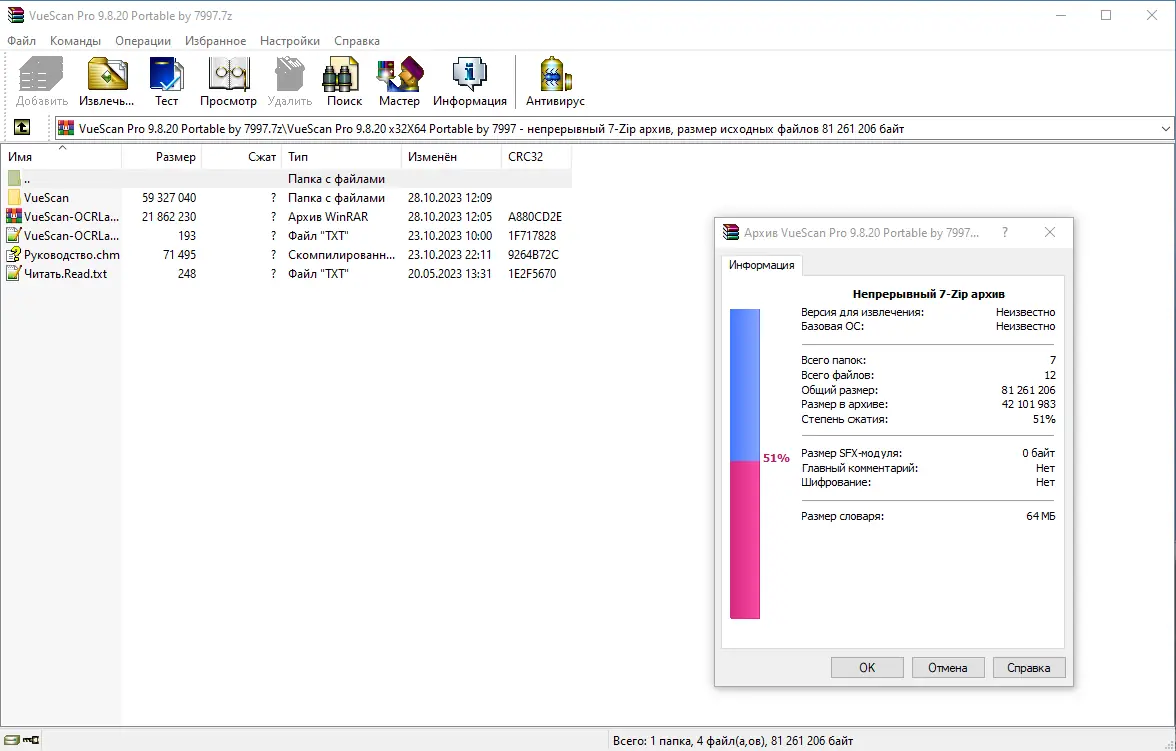1176x751 pixels.
Task: Select the VueScan-OCRLa... TXT file row
Action: [286, 236]
